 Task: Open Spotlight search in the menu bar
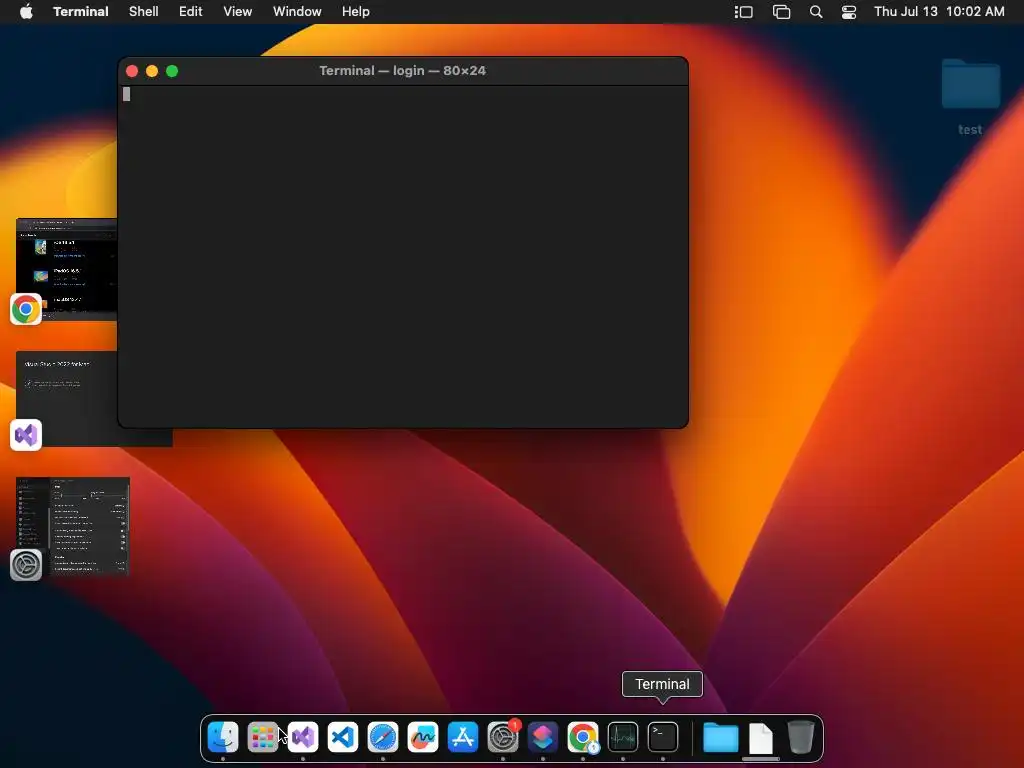[816, 12]
